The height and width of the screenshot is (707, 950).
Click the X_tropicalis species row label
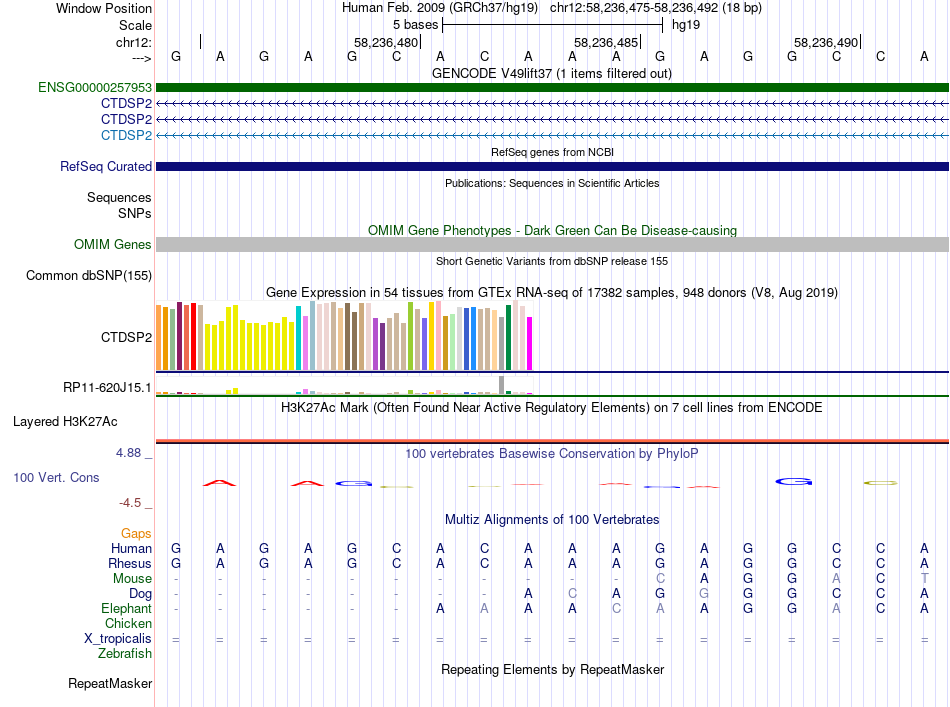(x=118, y=639)
